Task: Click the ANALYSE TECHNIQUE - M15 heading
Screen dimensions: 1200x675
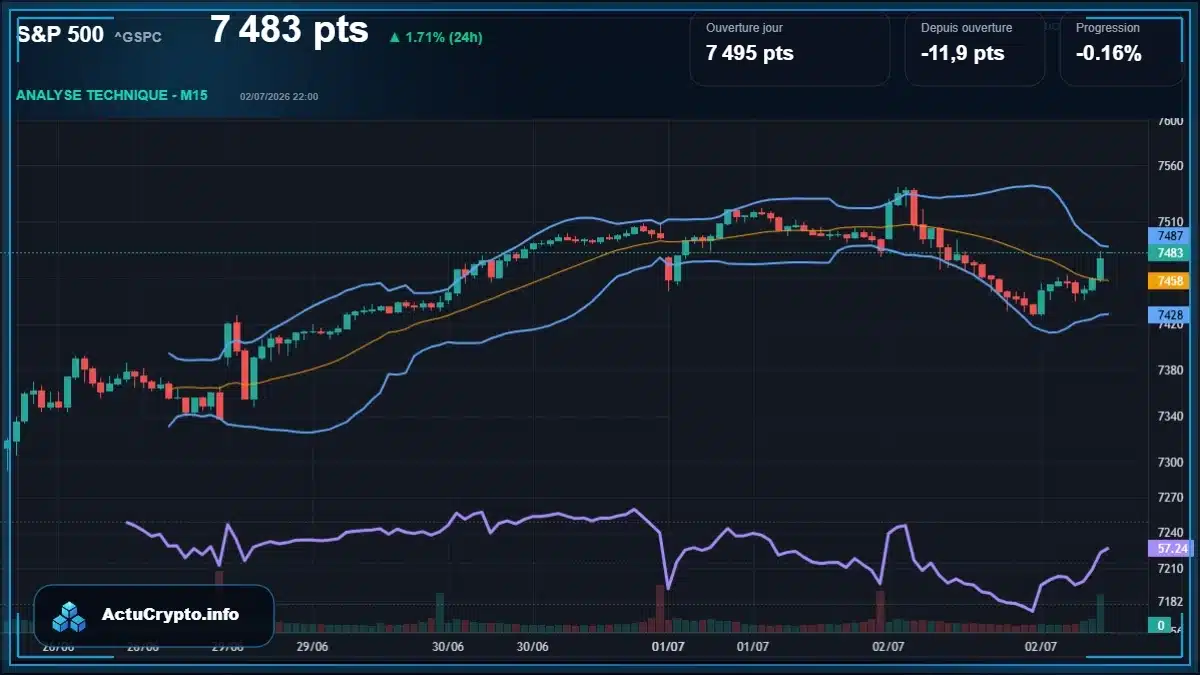Action: (x=112, y=95)
